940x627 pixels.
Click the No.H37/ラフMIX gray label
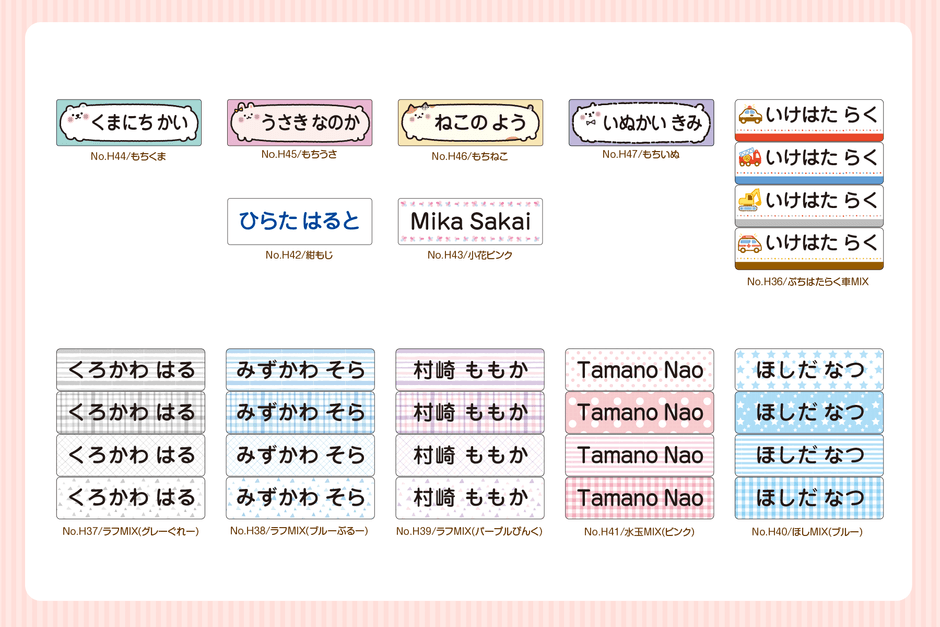(x=130, y=531)
